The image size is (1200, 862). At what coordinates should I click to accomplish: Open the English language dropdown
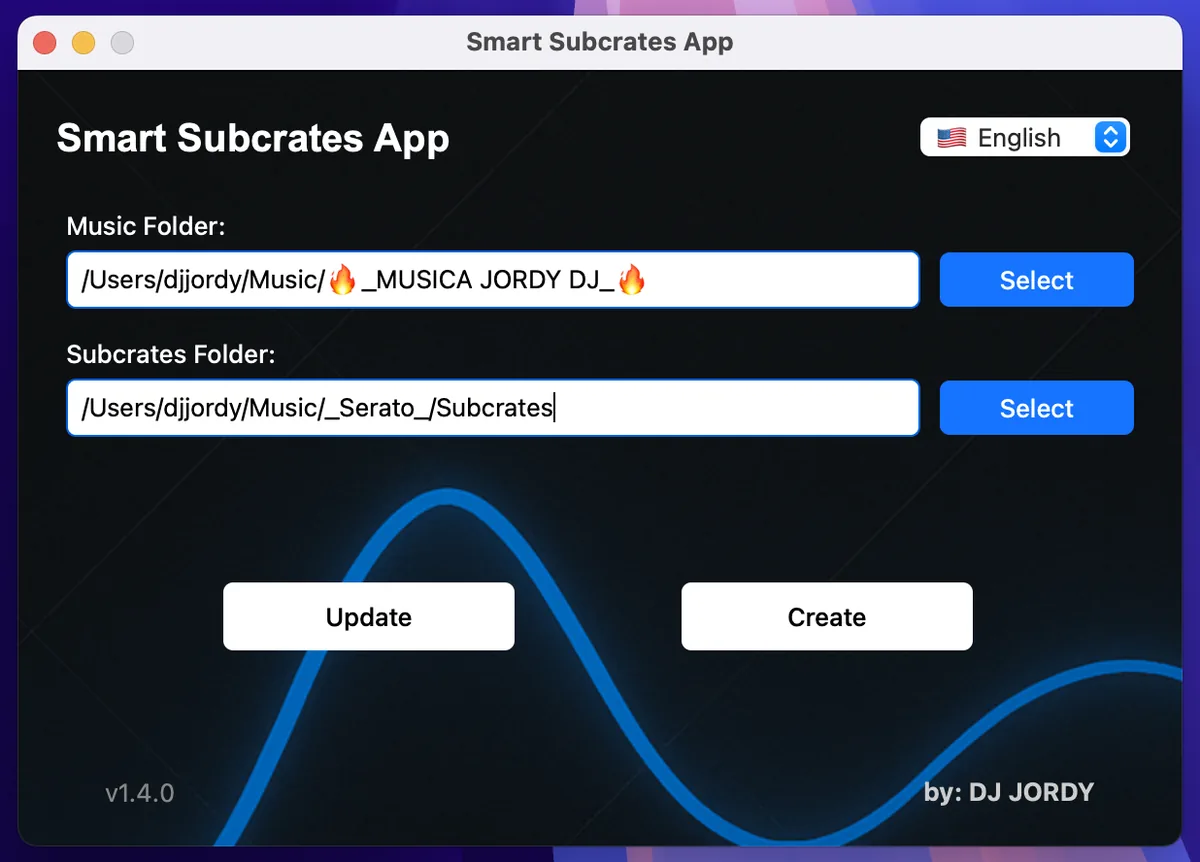[1024, 138]
